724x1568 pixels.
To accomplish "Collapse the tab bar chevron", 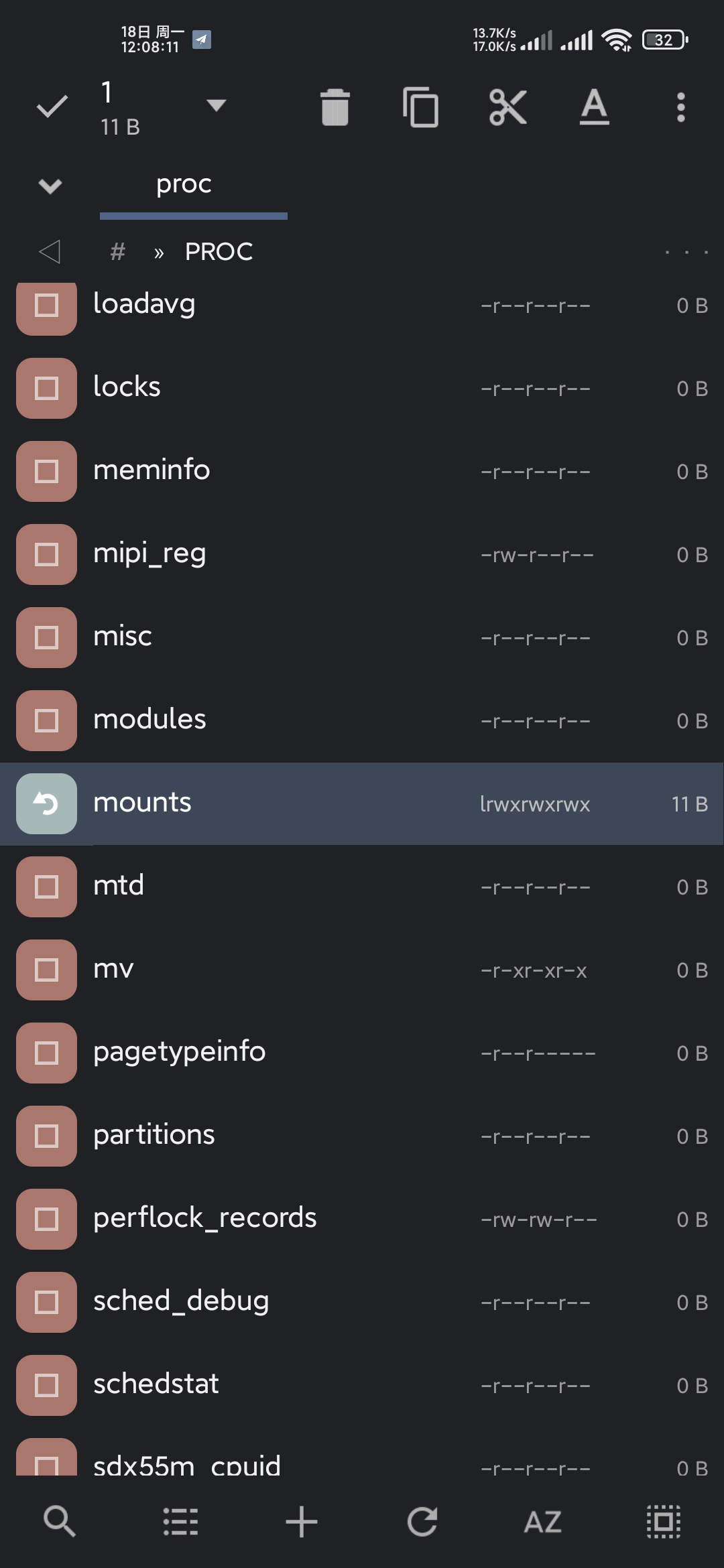I will pos(50,186).
